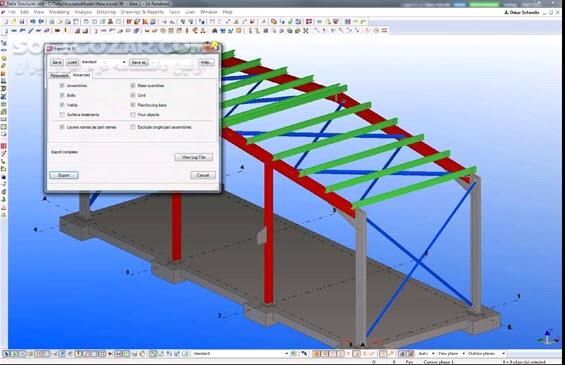Enable the Pour objects checkbox

click(x=133, y=115)
